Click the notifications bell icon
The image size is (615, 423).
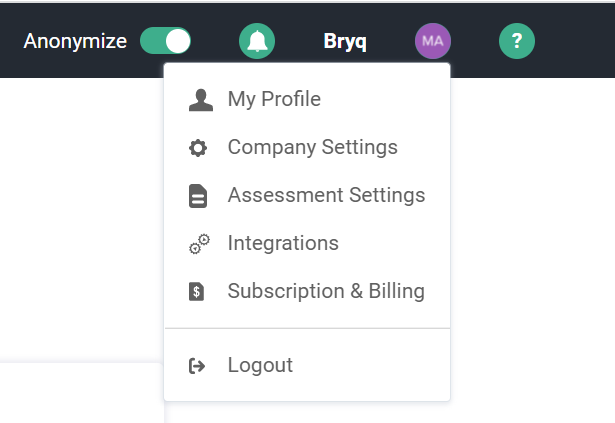[257, 41]
